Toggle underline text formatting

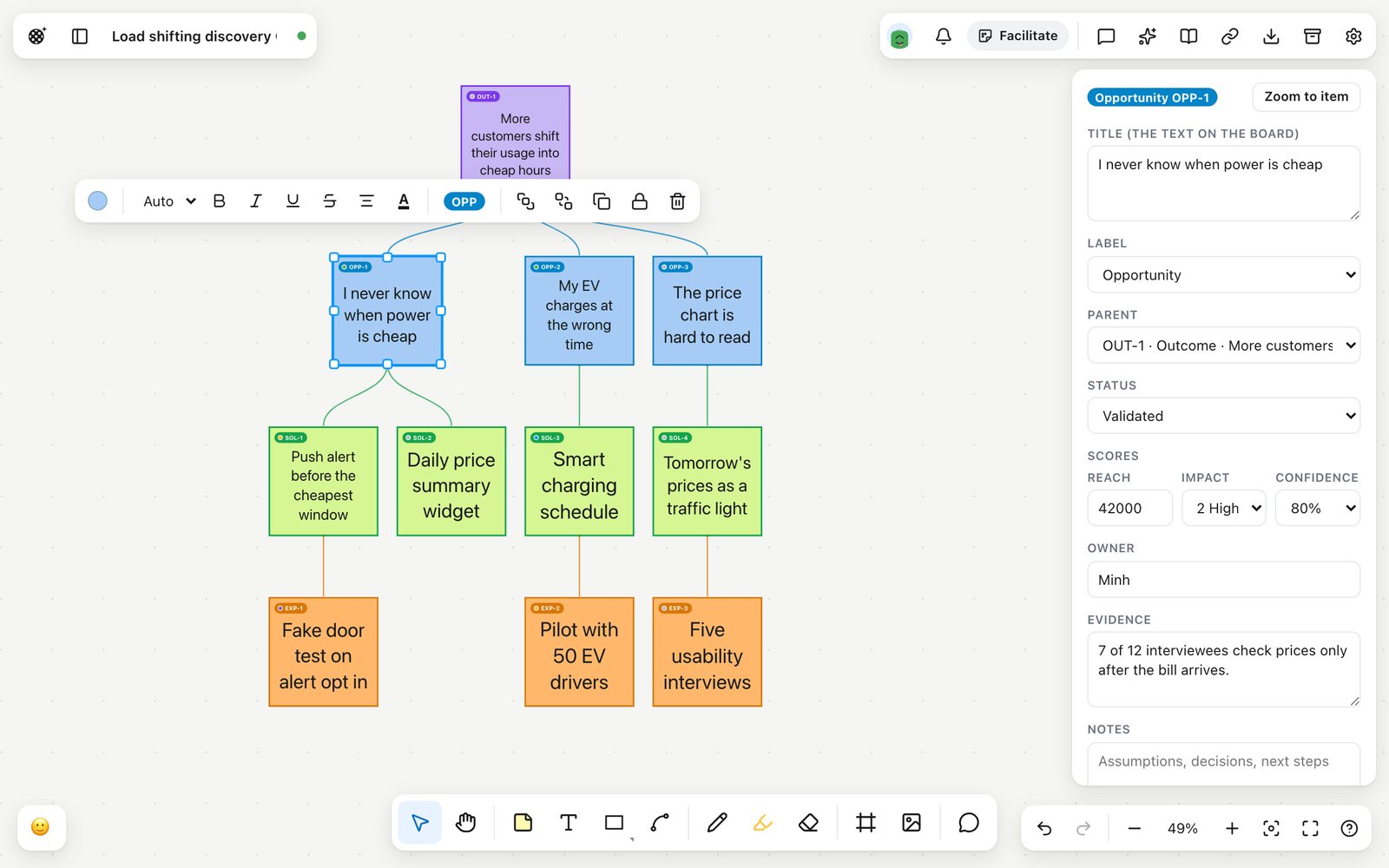click(x=293, y=201)
